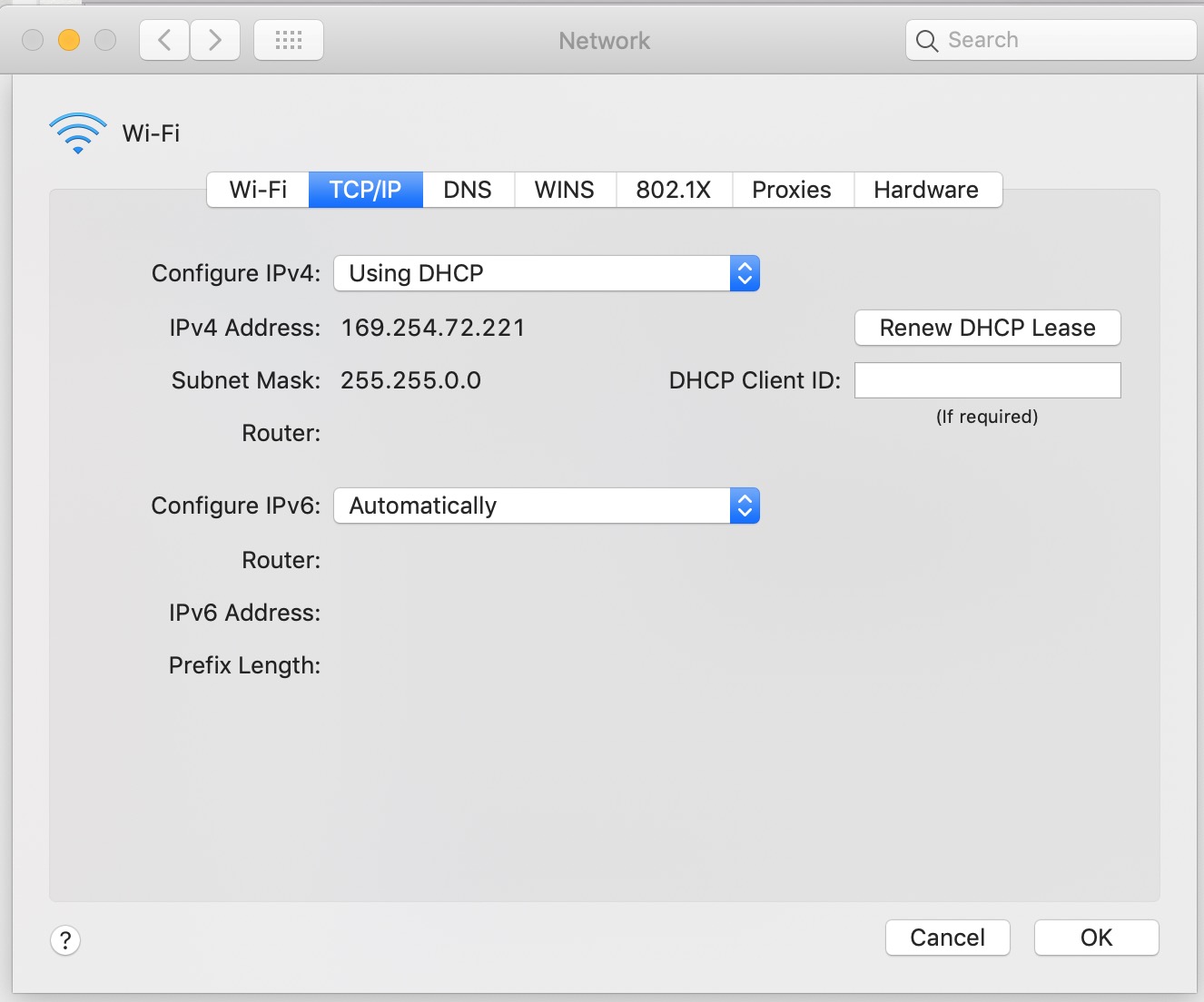Click Renew DHCP Lease button
This screenshot has height=1002, width=1204.
pyautogui.click(x=988, y=328)
